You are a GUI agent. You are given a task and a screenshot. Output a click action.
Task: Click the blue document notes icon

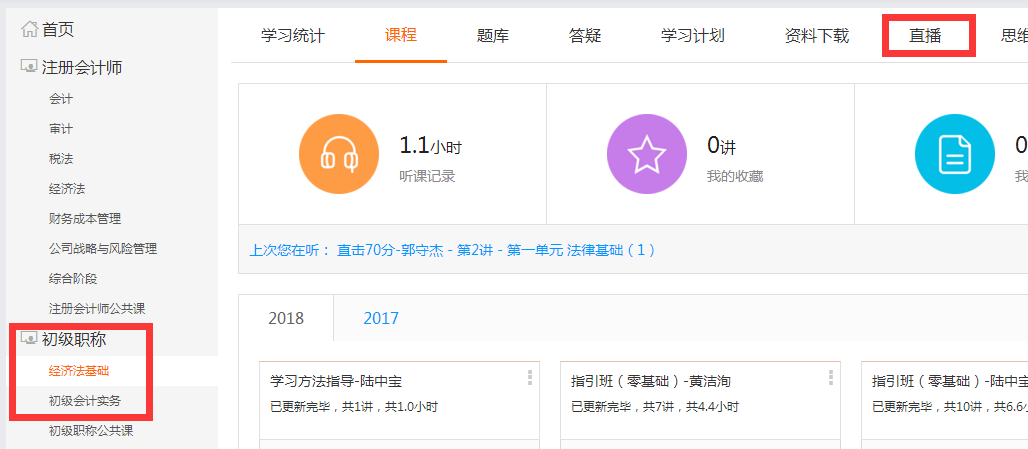click(x=954, y=154)
